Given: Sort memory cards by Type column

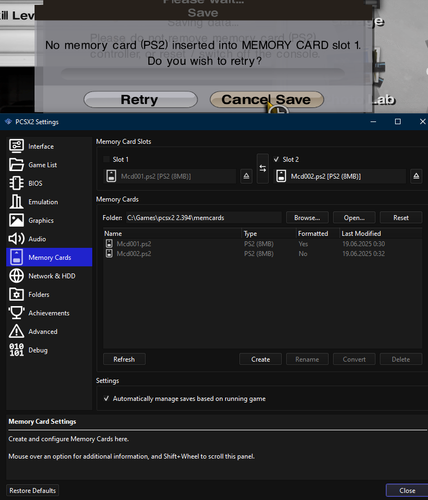Looking at the screenshot, I should 269,233.
